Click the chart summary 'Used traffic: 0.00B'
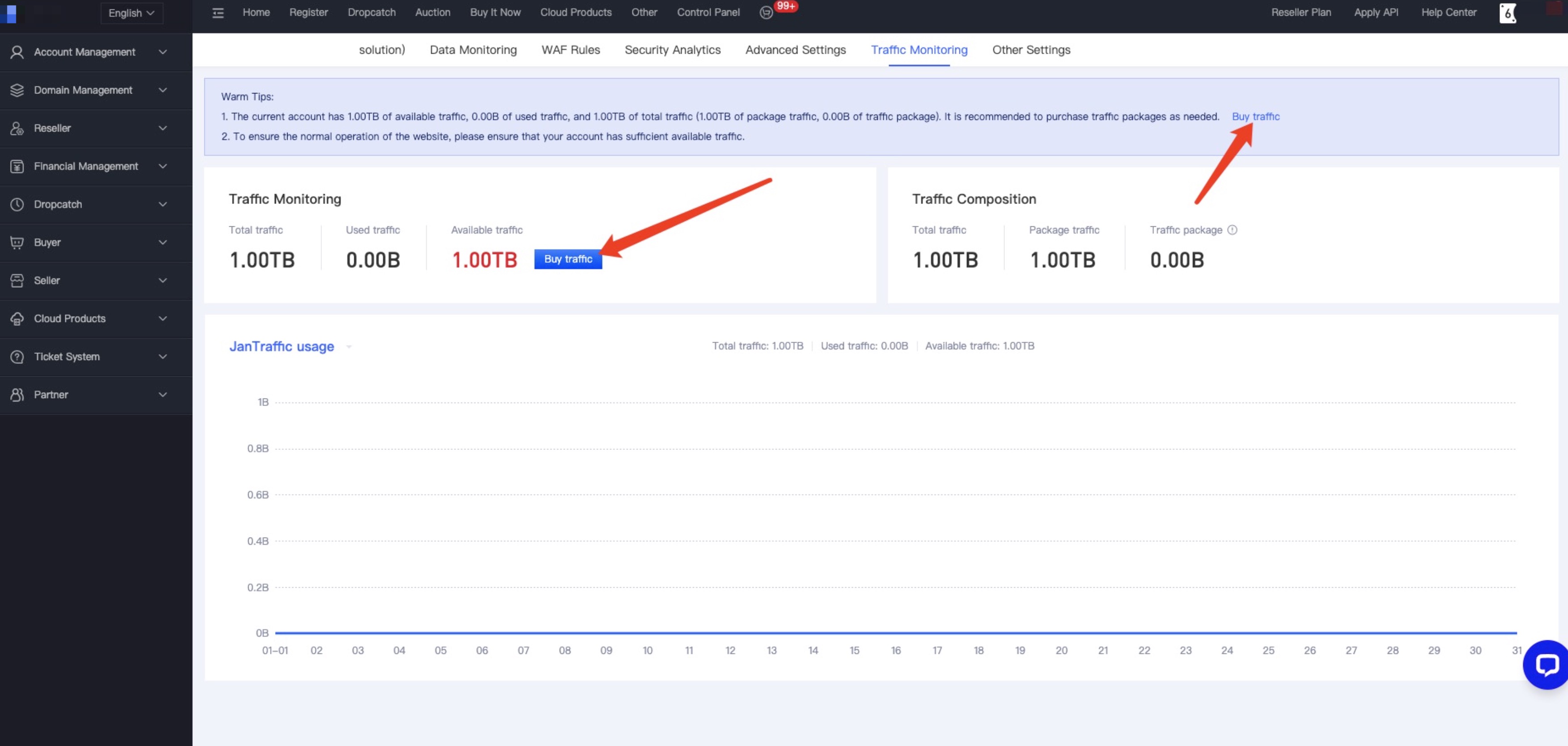1568x746 pixels. 864,346
